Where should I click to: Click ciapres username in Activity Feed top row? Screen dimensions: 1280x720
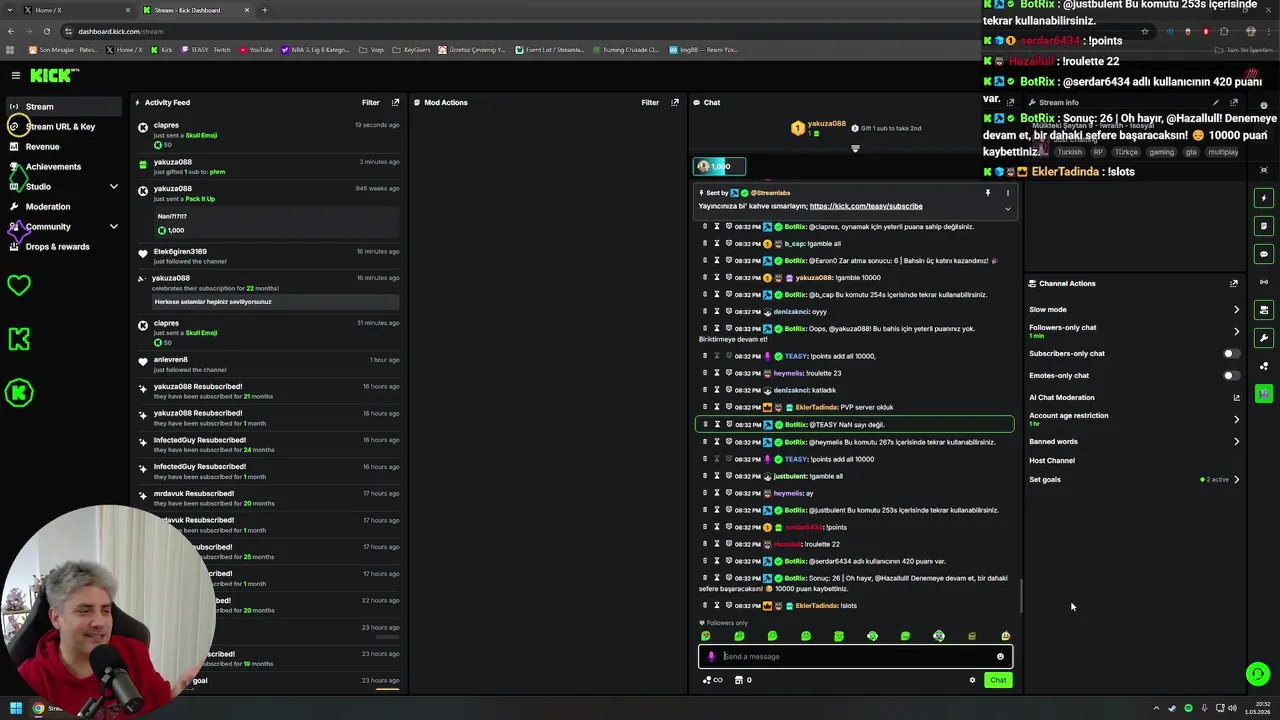[166, 125]
